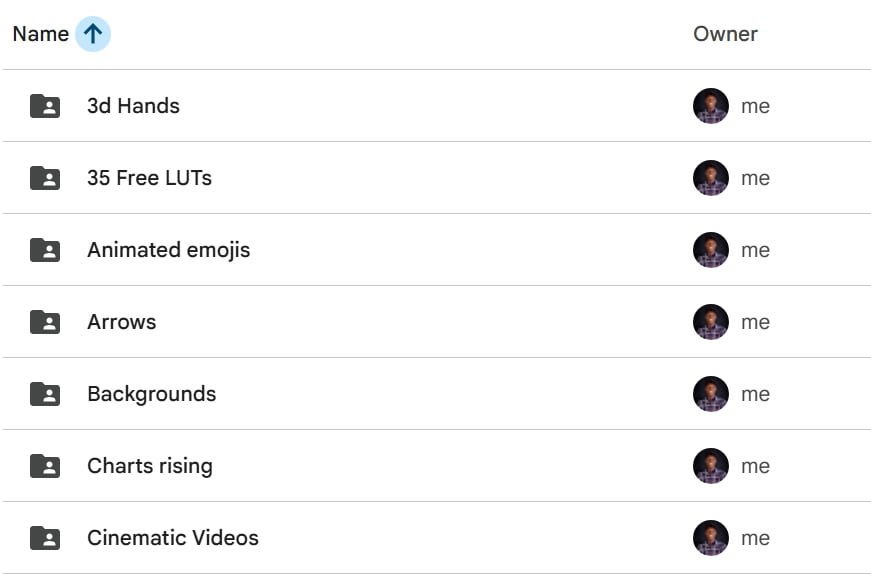Screen dimensions: 871x575
Task: Click the Animated emojis shared folder icon
Action: pos(45,250)
